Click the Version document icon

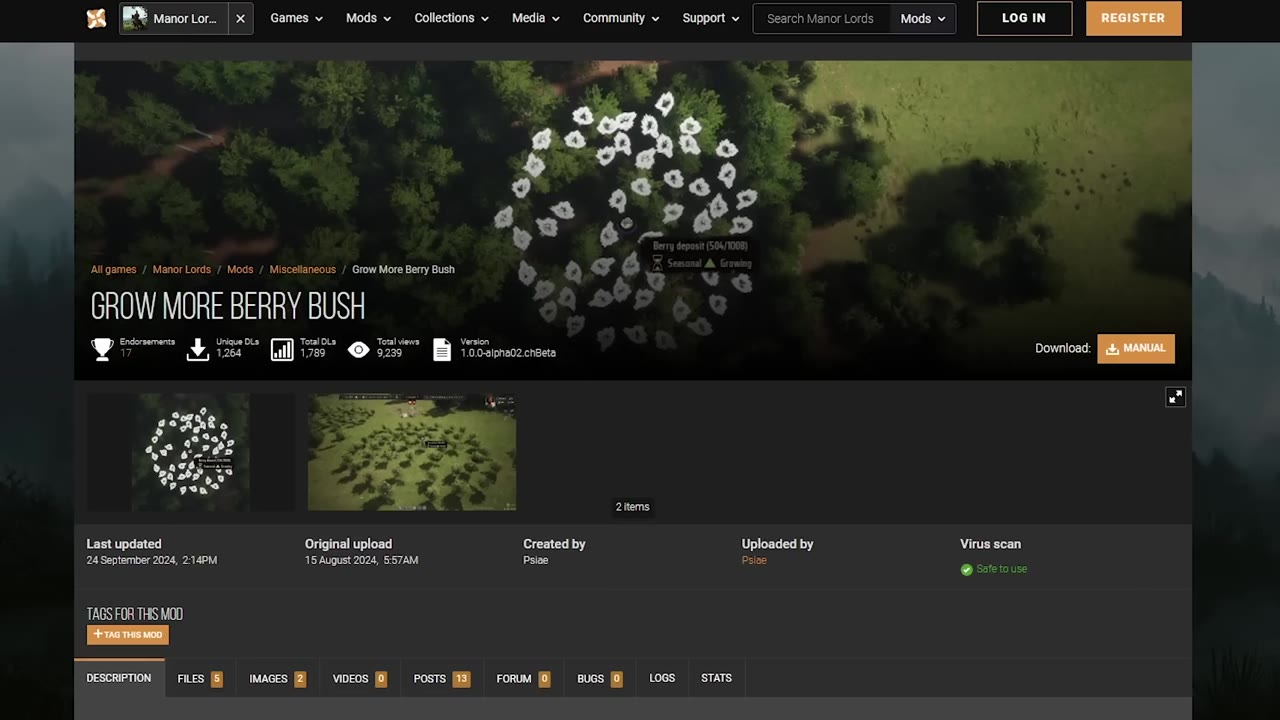442,348
